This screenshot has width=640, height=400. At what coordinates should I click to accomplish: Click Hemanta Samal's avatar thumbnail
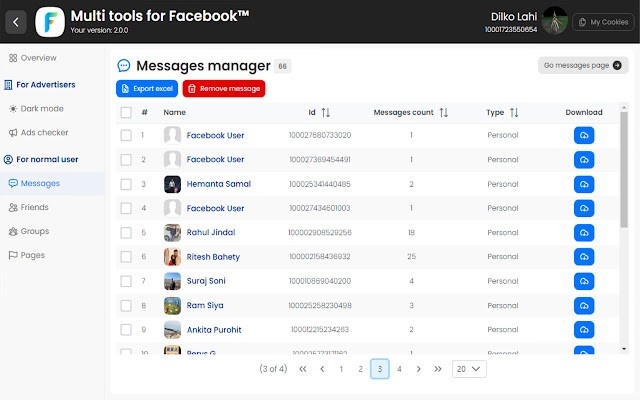click(x=172, y=184)
